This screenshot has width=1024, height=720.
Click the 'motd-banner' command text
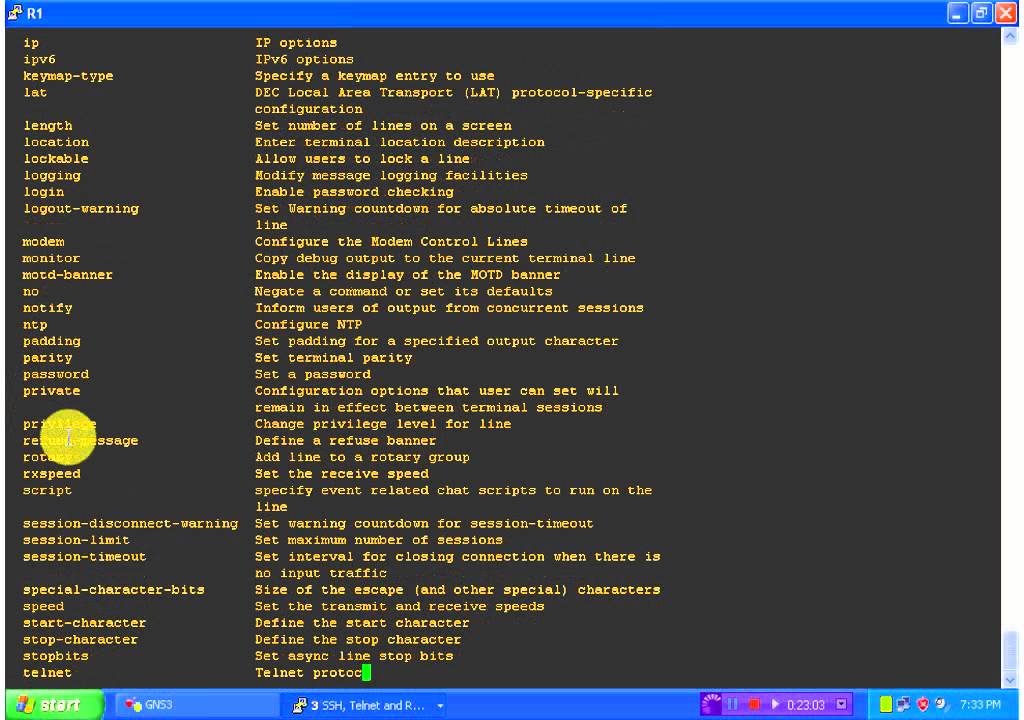[x=67, y=275]
